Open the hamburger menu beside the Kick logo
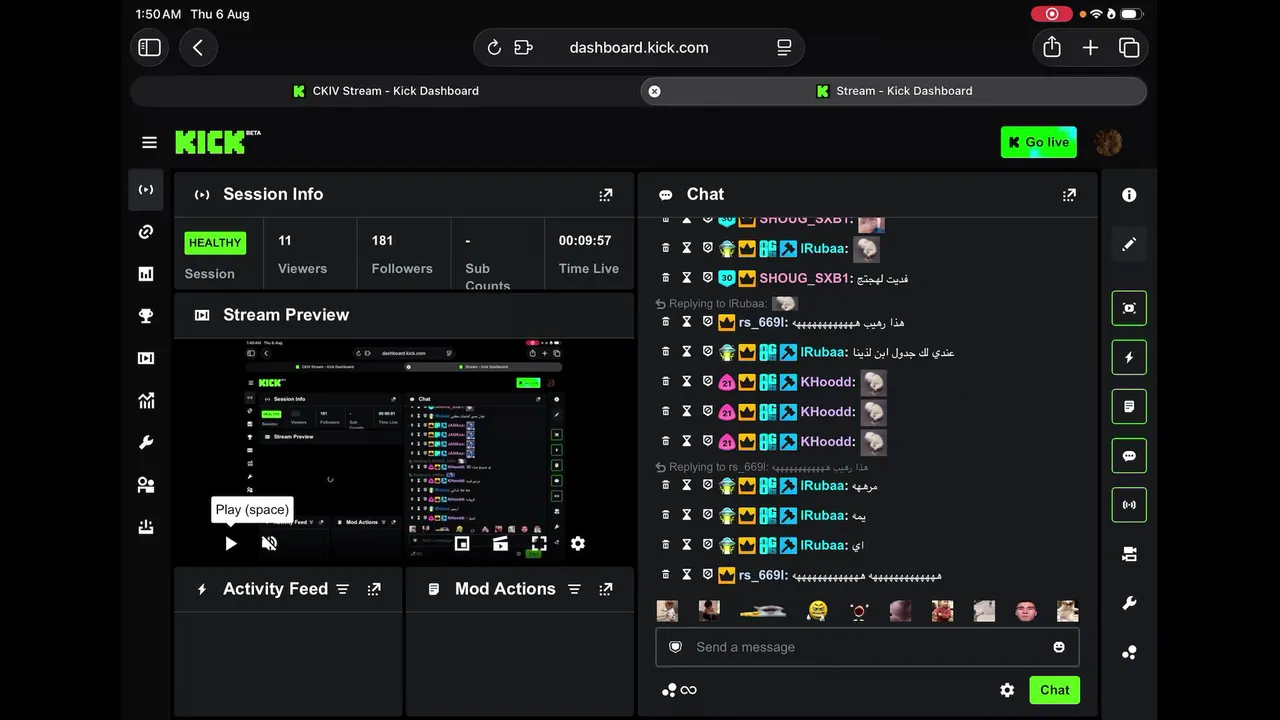This screenshot has width=1280, height=720. tap(149, 142)
